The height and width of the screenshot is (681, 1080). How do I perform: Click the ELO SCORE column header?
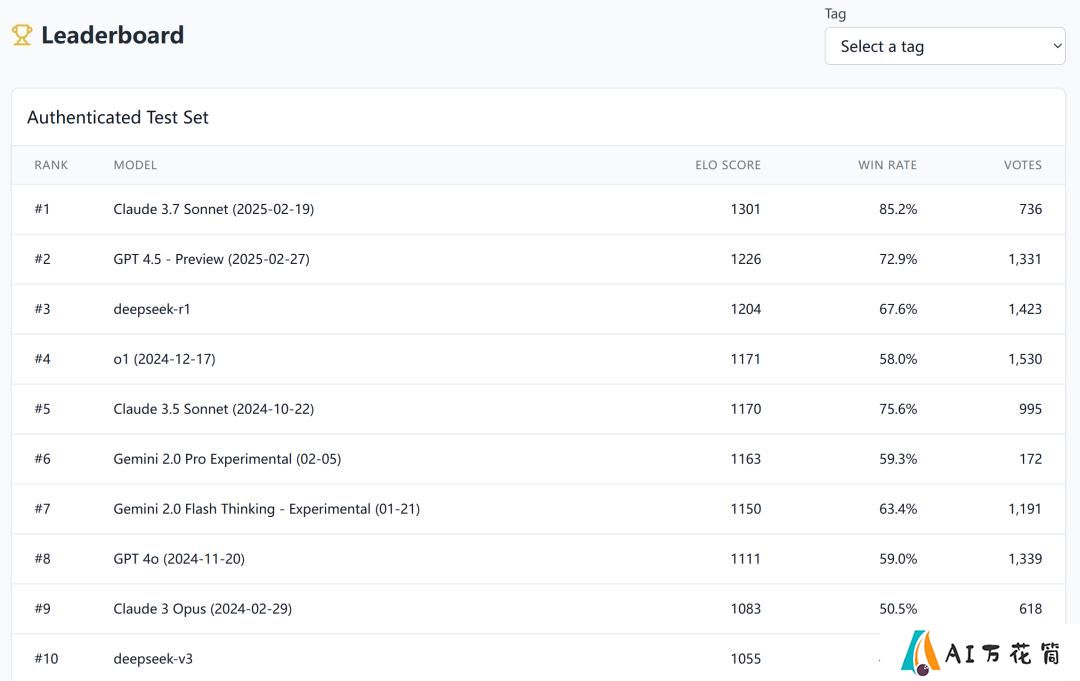click(x=728, y=165)
